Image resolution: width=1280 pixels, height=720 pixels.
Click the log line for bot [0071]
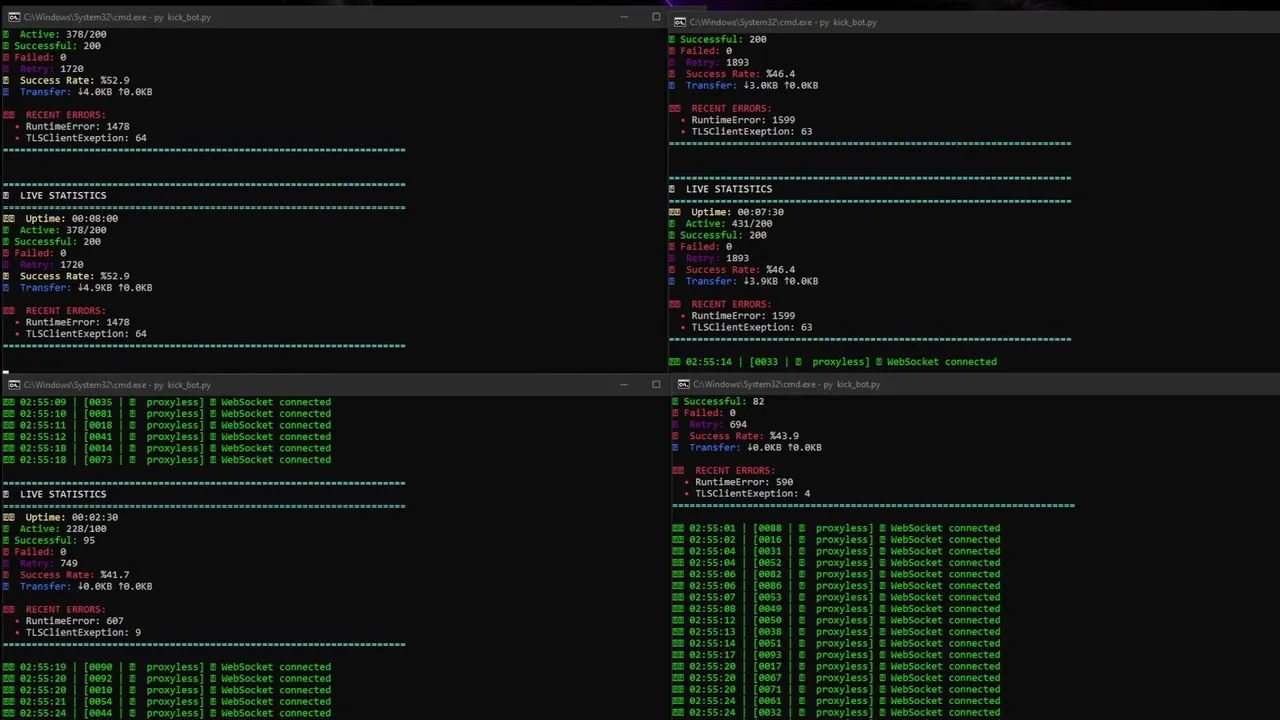836,689
